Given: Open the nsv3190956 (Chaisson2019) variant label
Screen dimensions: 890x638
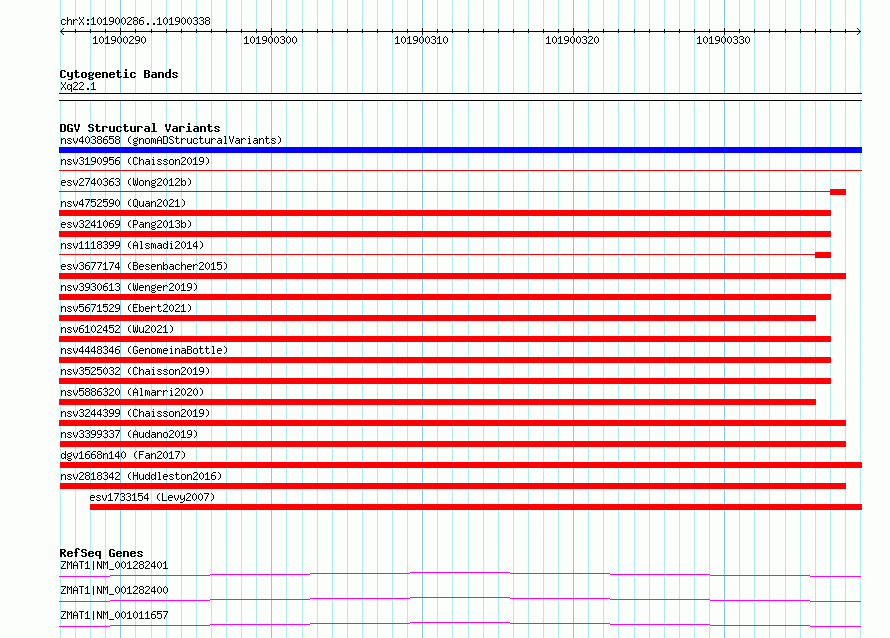Looking at the screenshot, I should [x=135, y=161].
